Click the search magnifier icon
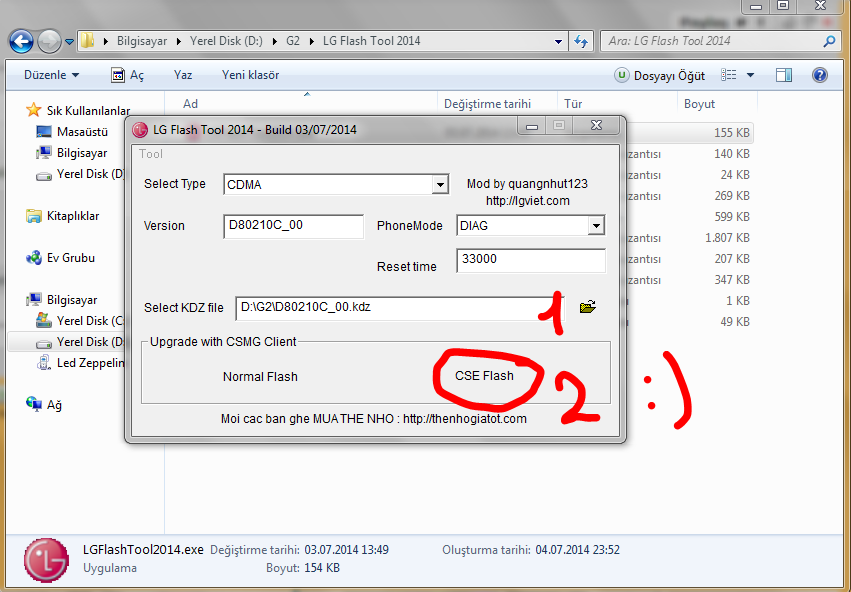The height and width of the screenshot is (592, 851). click(x=829, y=41)
